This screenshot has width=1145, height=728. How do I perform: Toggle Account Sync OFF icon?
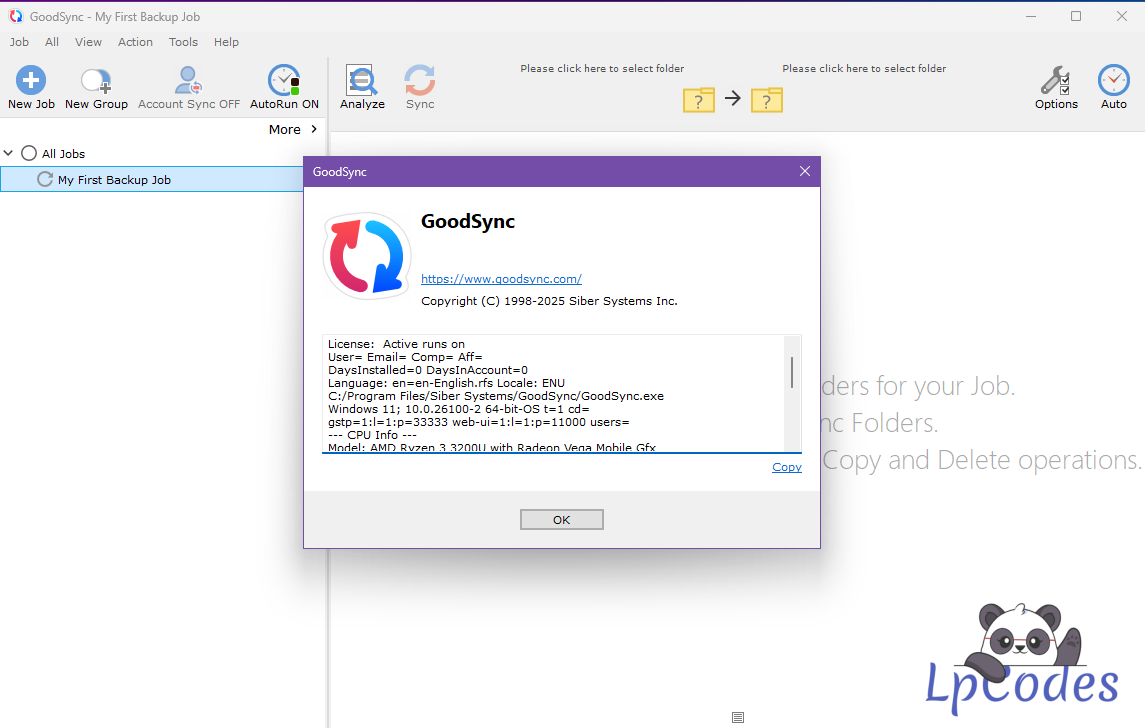[188, 80]
